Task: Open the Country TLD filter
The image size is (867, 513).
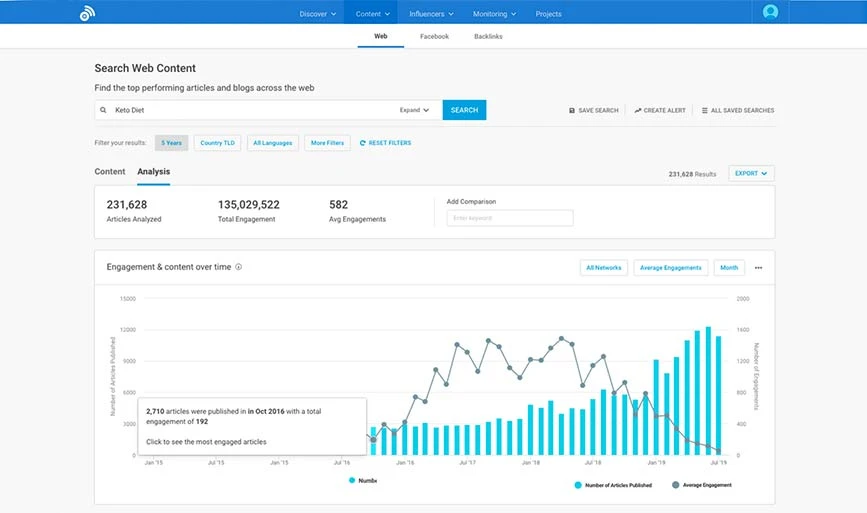Action: click(x=217, y=143)
